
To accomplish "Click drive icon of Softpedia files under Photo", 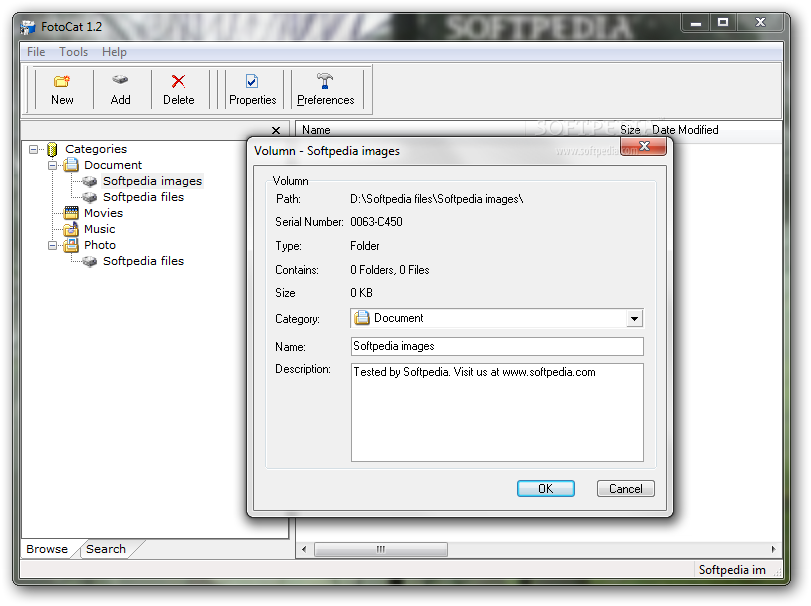I will (90, 262).
